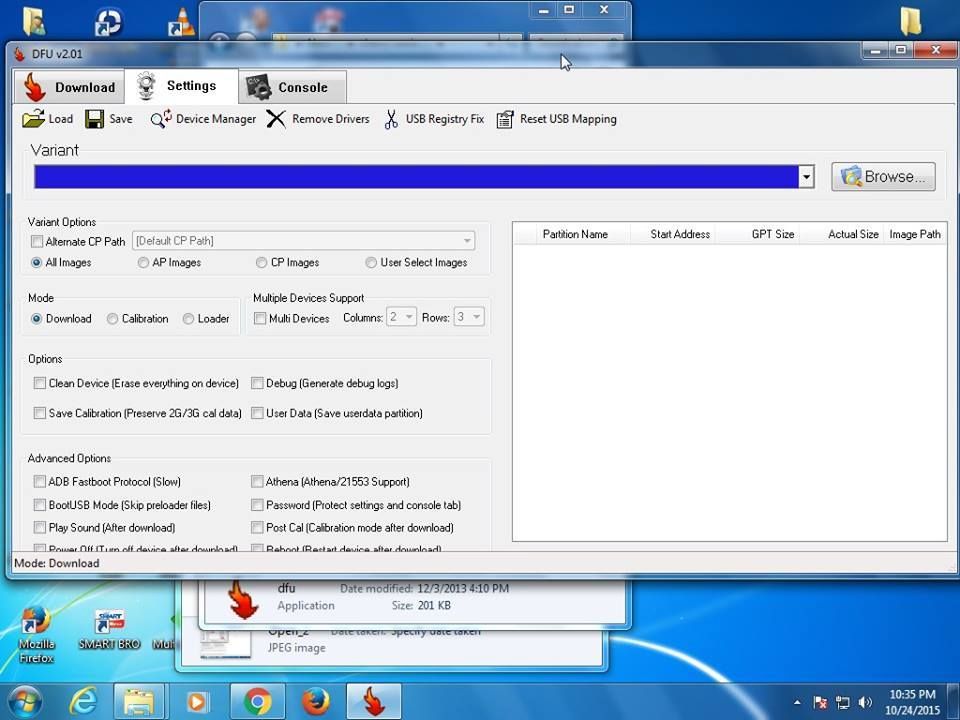Switch to the Console tab
The image size is (960, 720).
tap(292, 87)
